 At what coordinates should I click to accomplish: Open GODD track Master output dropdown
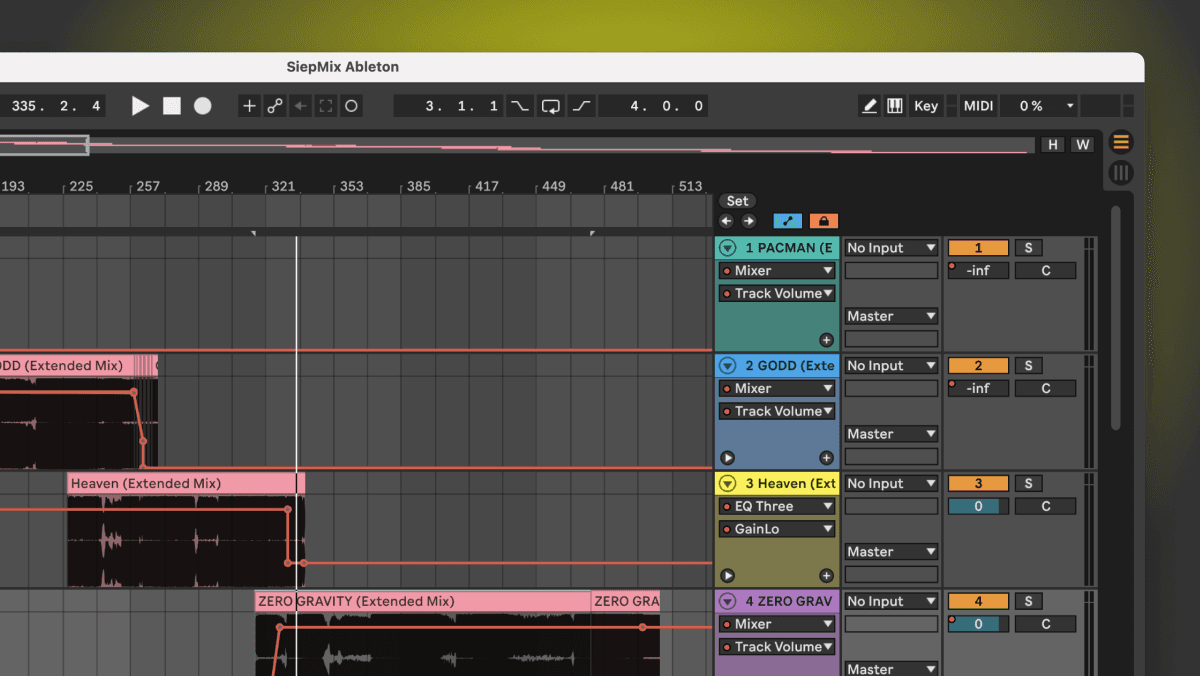(x=891, y=434)
